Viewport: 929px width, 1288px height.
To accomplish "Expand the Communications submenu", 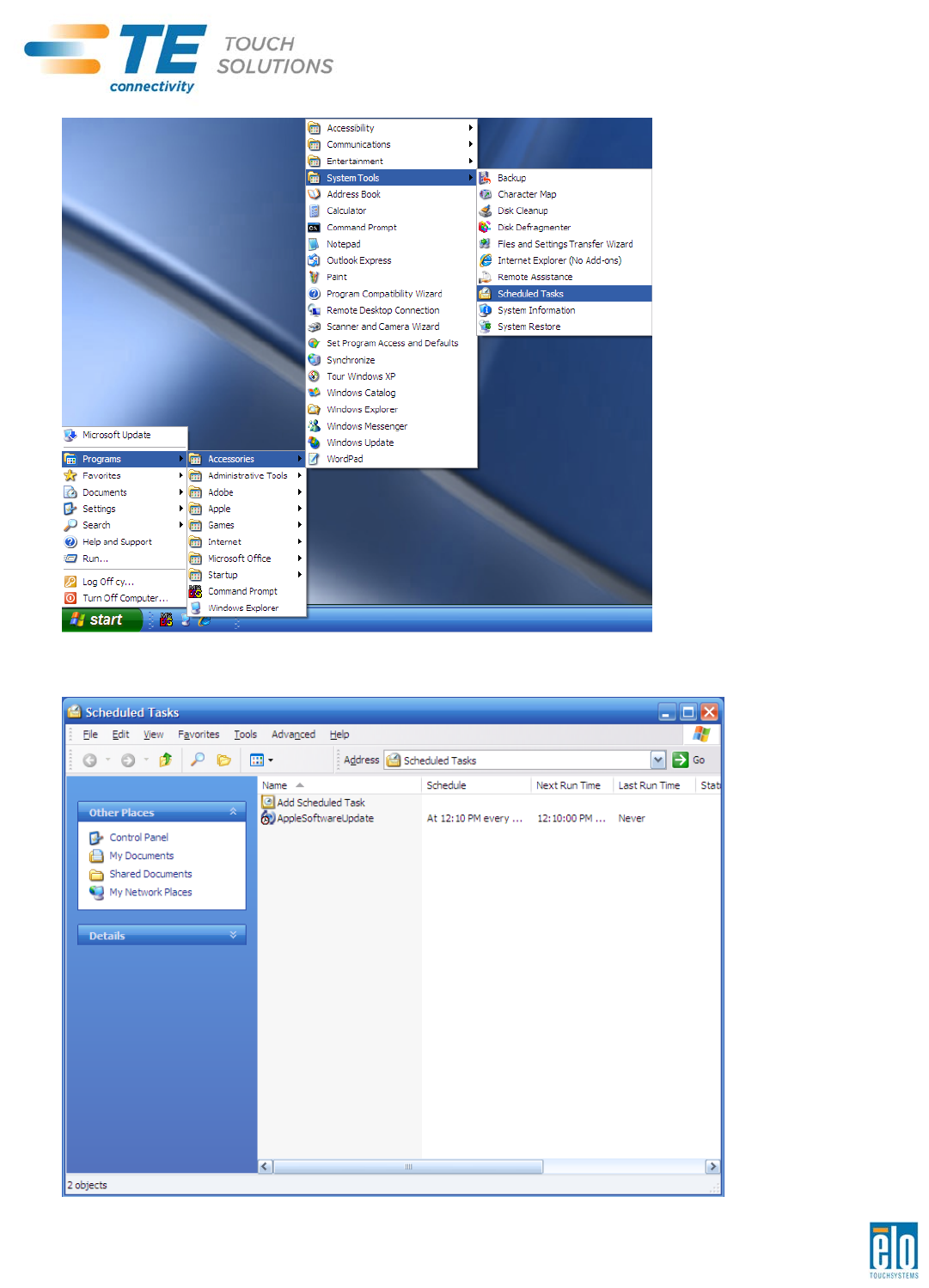I will pyautogui.click(x=391, y=144).
